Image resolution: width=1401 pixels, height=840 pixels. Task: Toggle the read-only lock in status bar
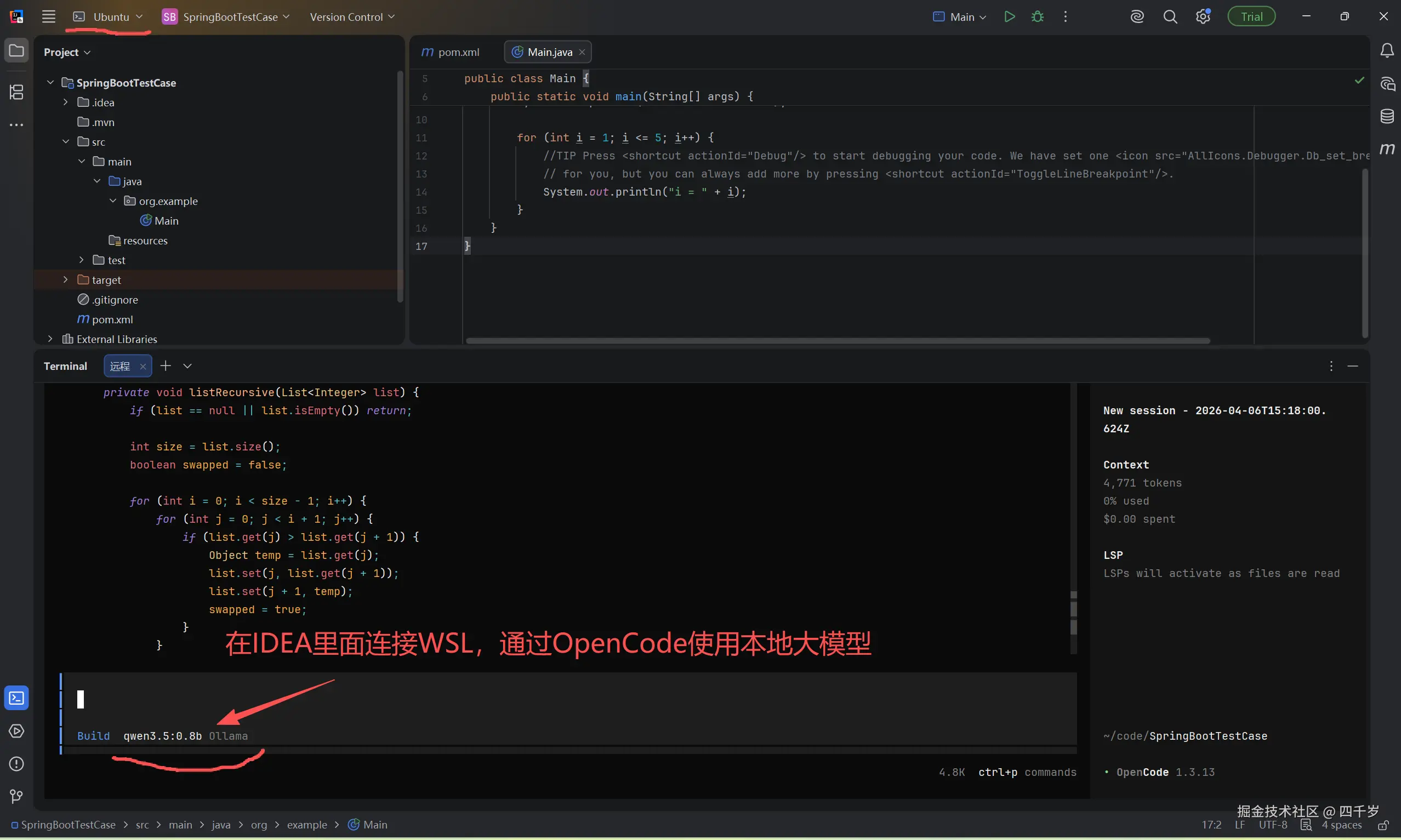tap(1384, 825)
